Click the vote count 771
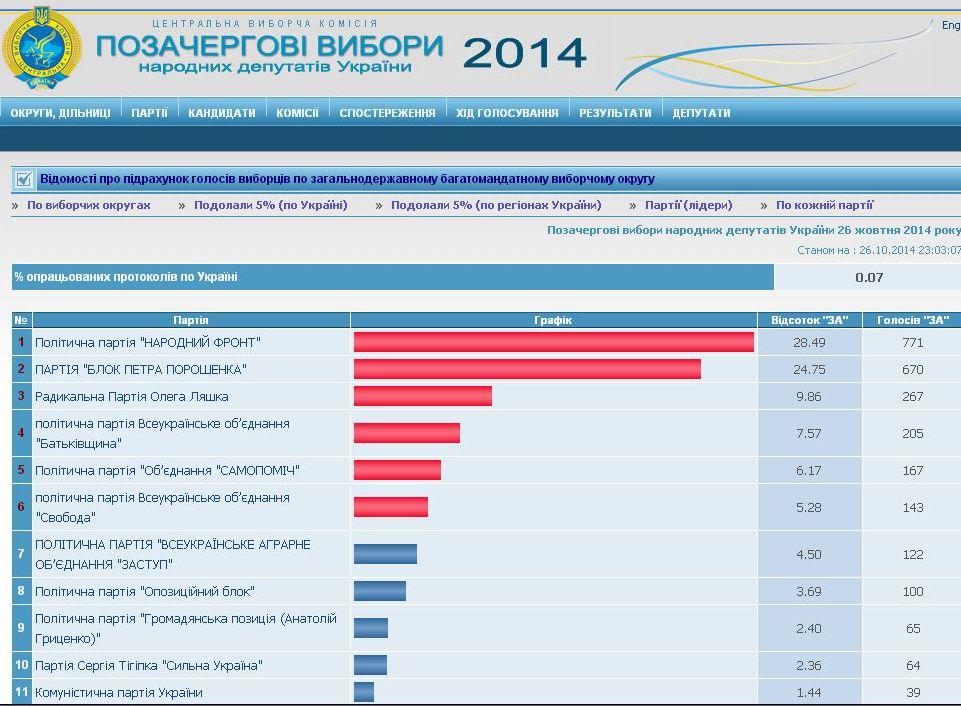The width and height of the screenshot is (961, 706). 913,343
